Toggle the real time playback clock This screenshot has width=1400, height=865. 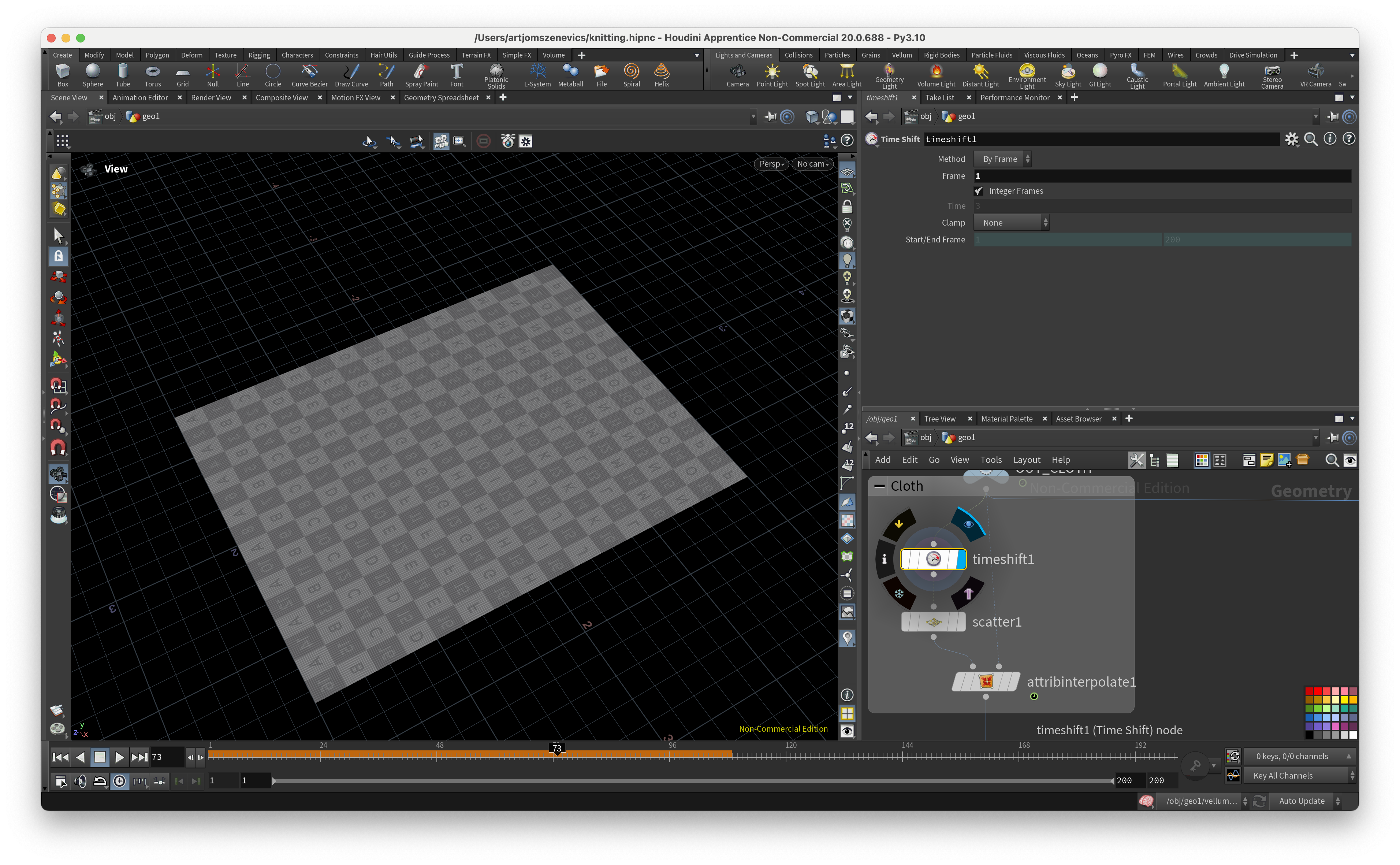(119, 781)
